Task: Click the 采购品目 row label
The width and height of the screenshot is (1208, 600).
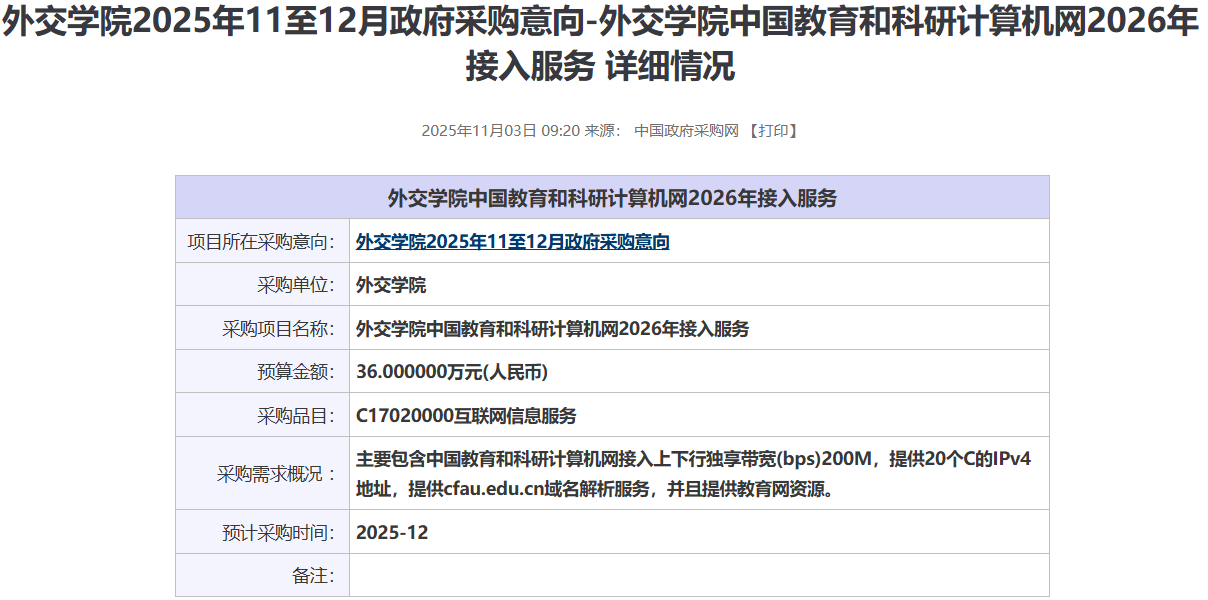Action: click(295, 416)
